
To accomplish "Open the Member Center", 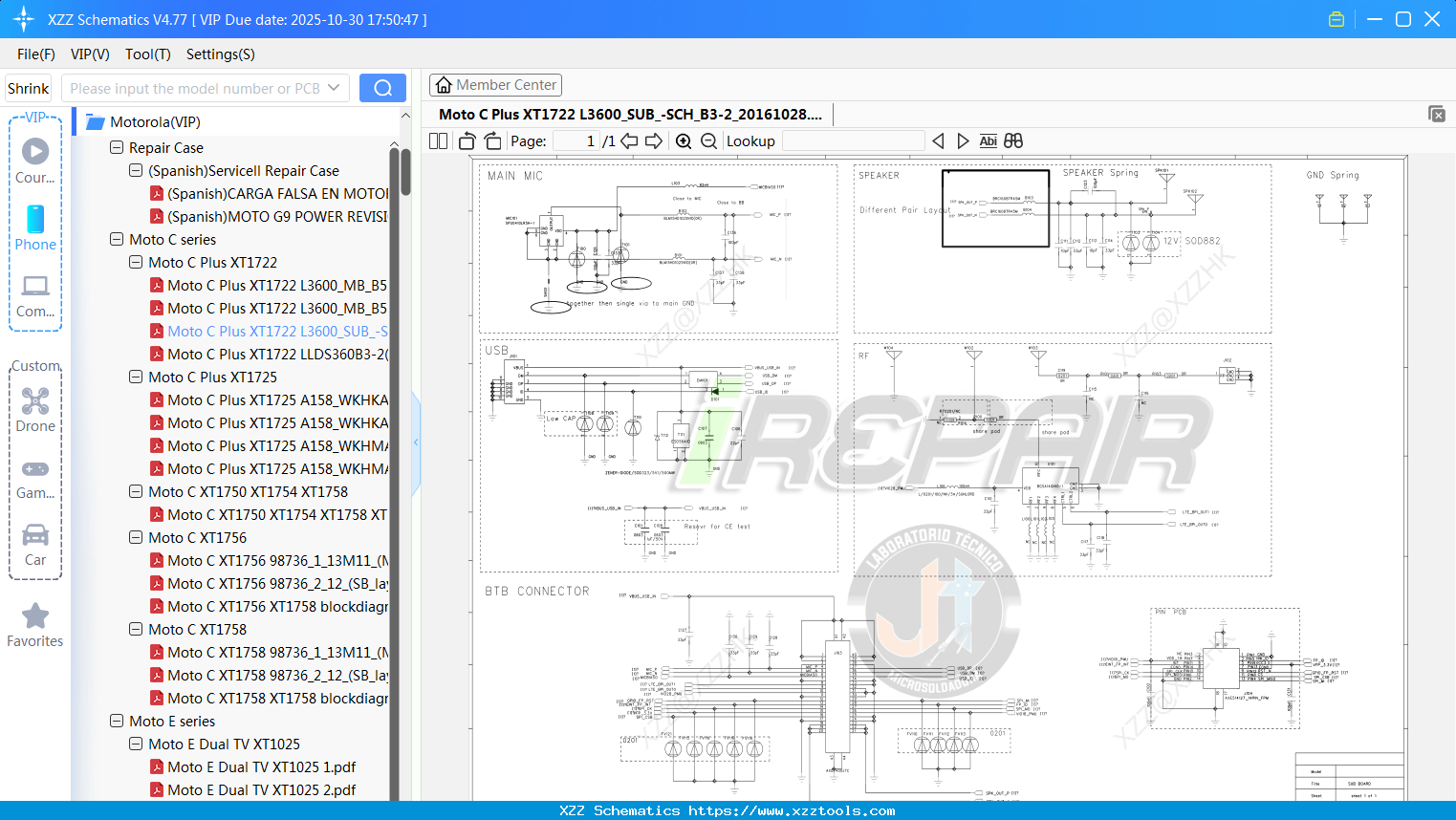I will click(495, 85).
